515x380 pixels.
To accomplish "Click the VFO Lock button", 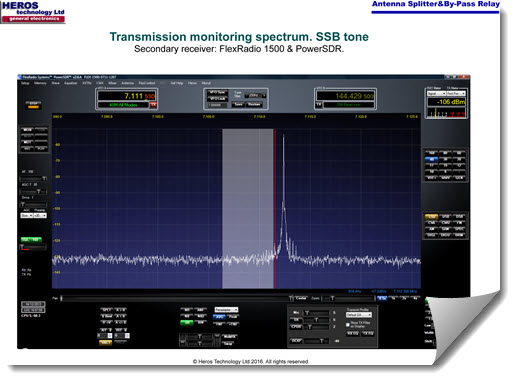I will (x=217, y=99).
